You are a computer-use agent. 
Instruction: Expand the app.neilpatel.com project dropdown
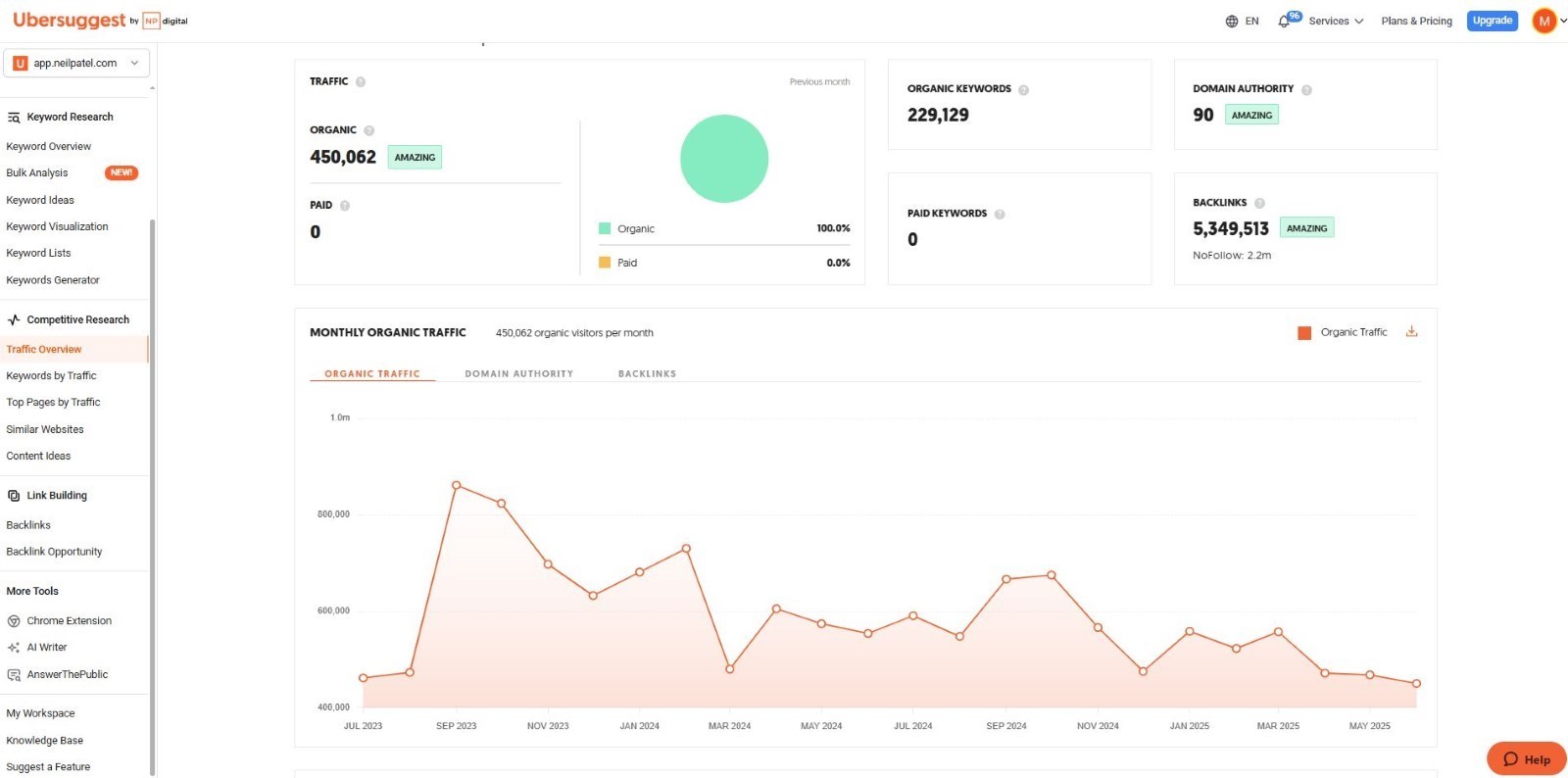click(76, 63)
